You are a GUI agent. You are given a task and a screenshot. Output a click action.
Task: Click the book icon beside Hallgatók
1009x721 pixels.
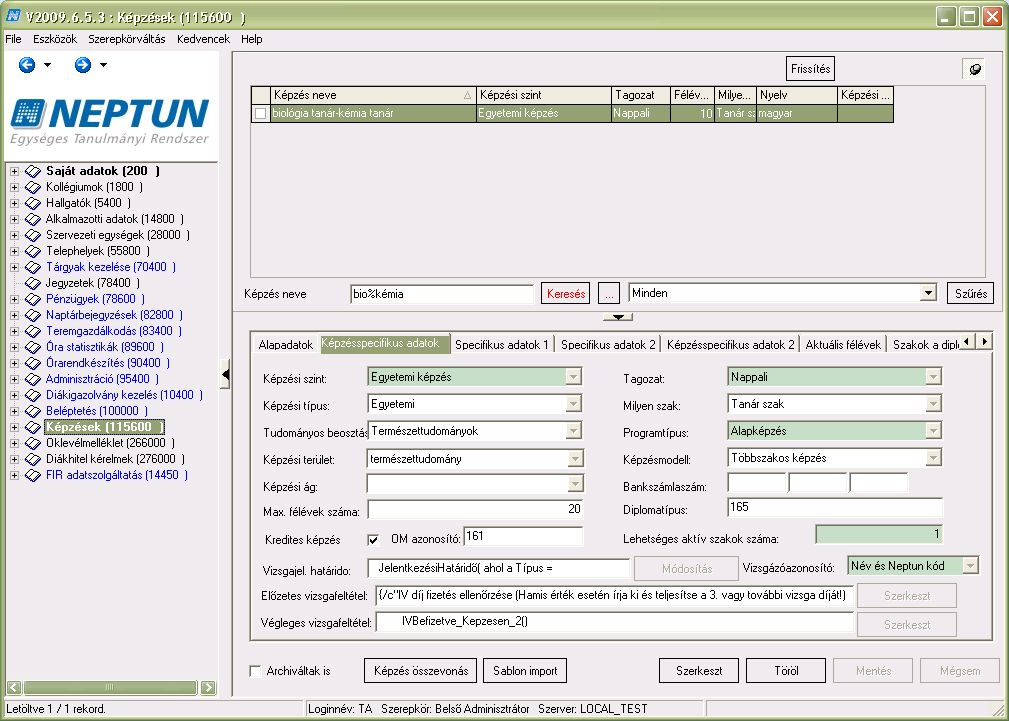33,203
